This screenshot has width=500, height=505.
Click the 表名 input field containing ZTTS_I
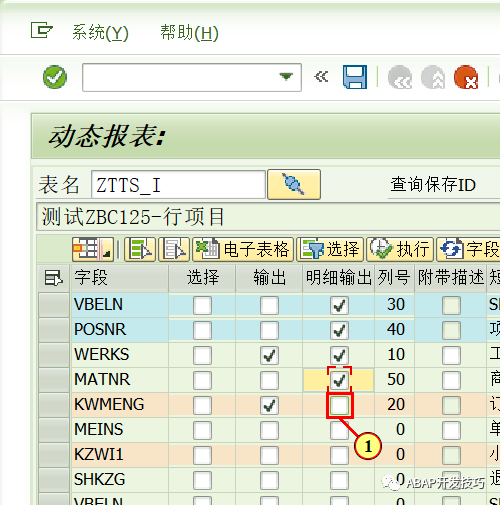178,185
